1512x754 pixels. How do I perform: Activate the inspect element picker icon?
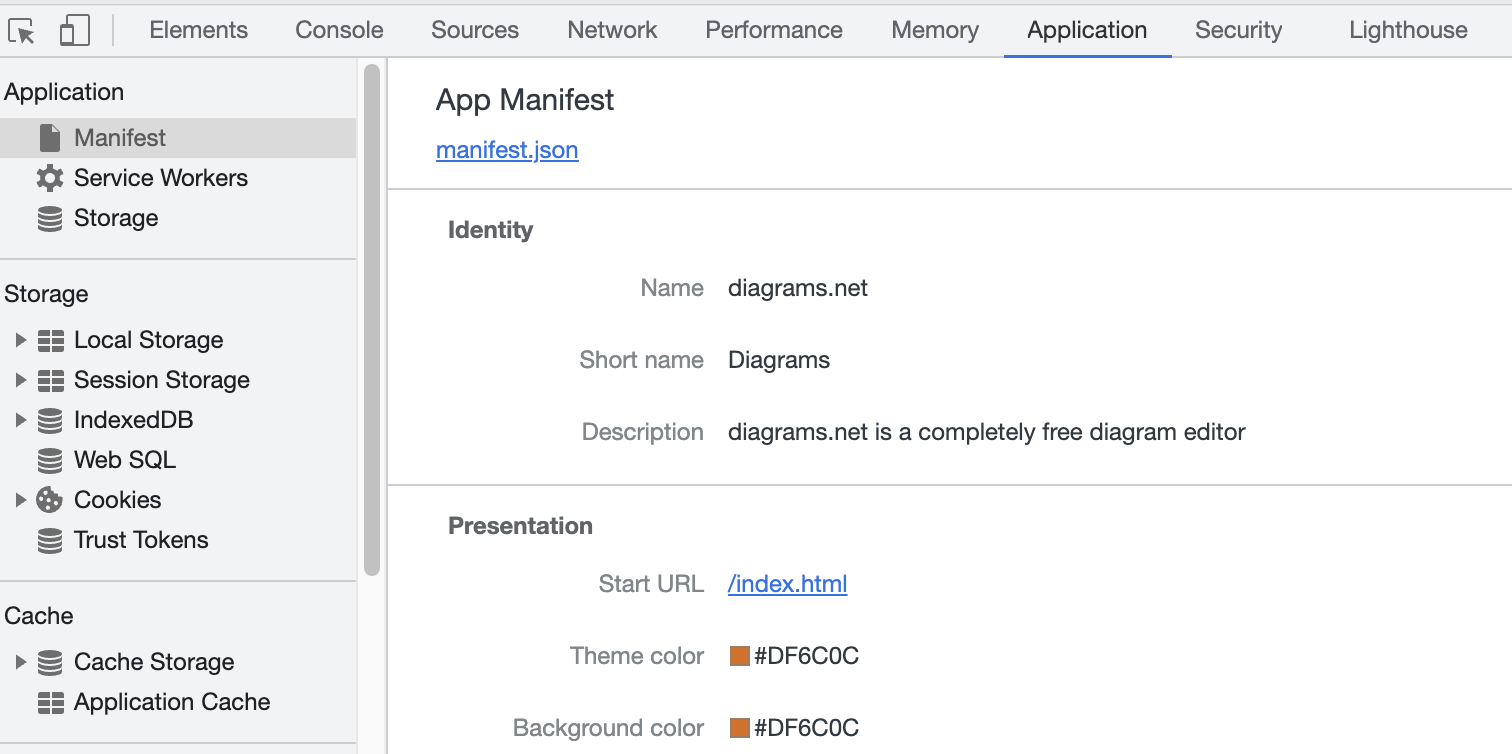[22, 31]
